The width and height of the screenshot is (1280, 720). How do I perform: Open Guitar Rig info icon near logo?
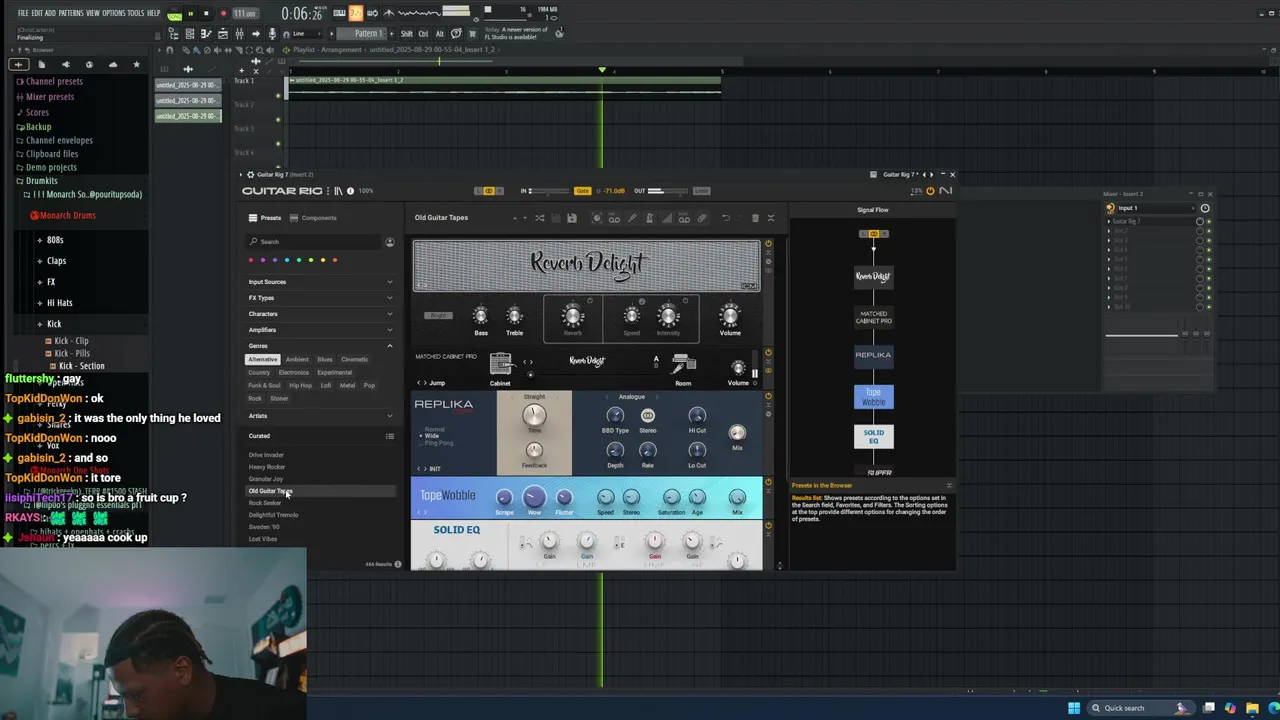pyautogui.click(x=350, y=191)
